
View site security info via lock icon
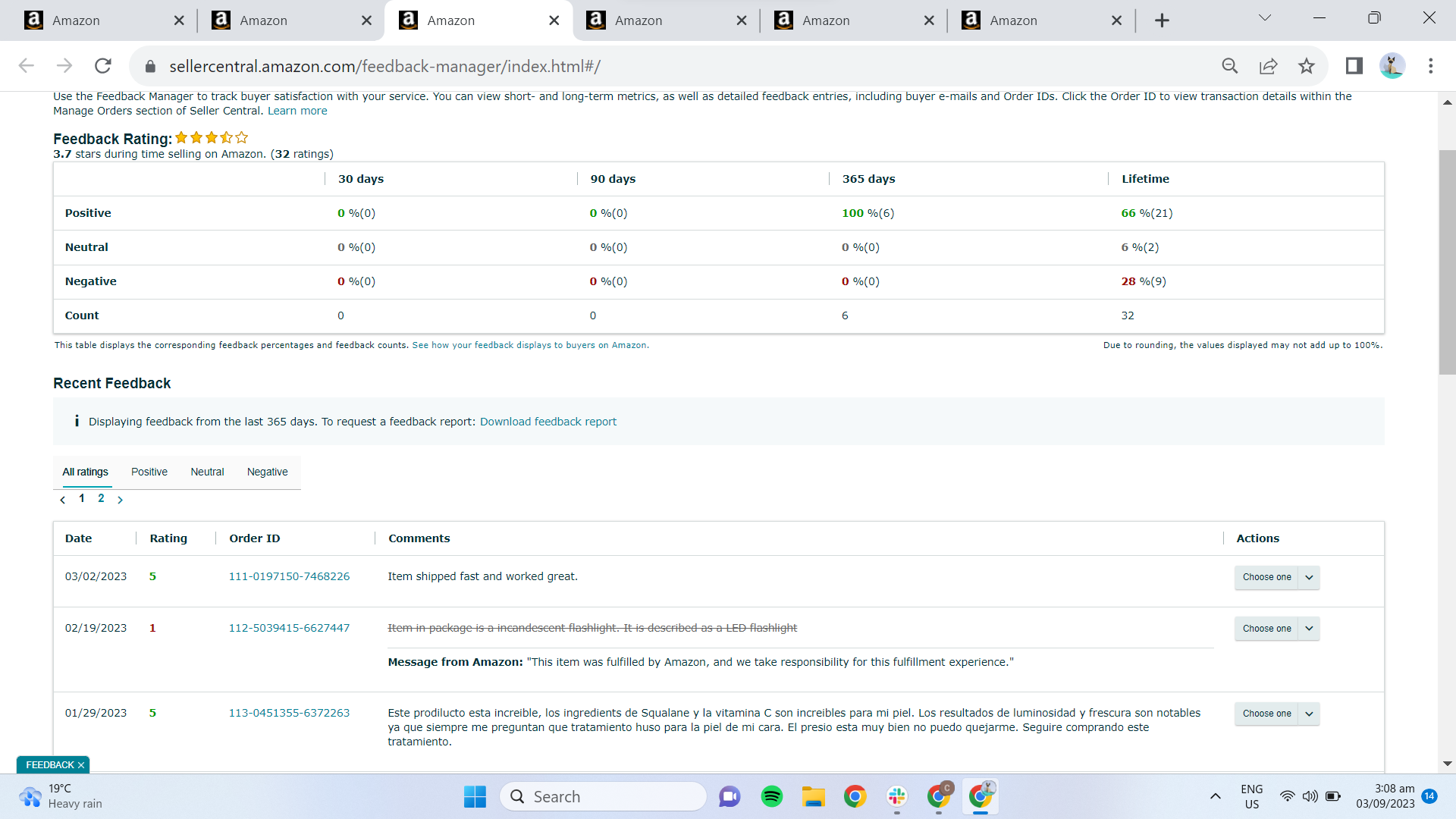point(150,67)
